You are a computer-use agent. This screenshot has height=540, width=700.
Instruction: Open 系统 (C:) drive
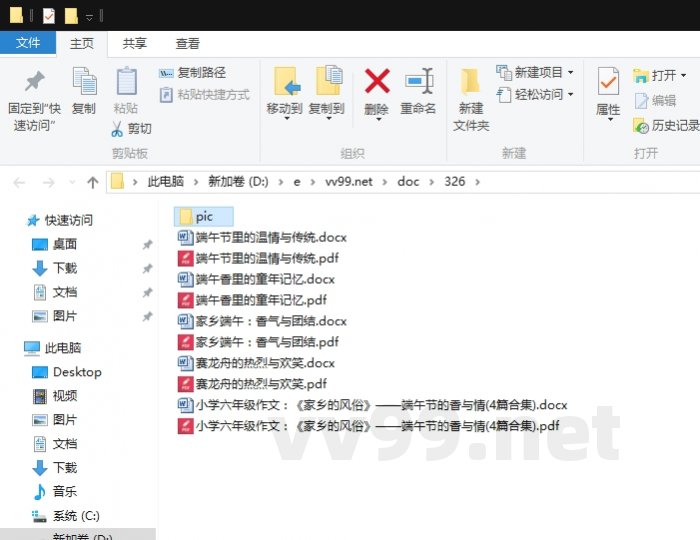(66, 516)
